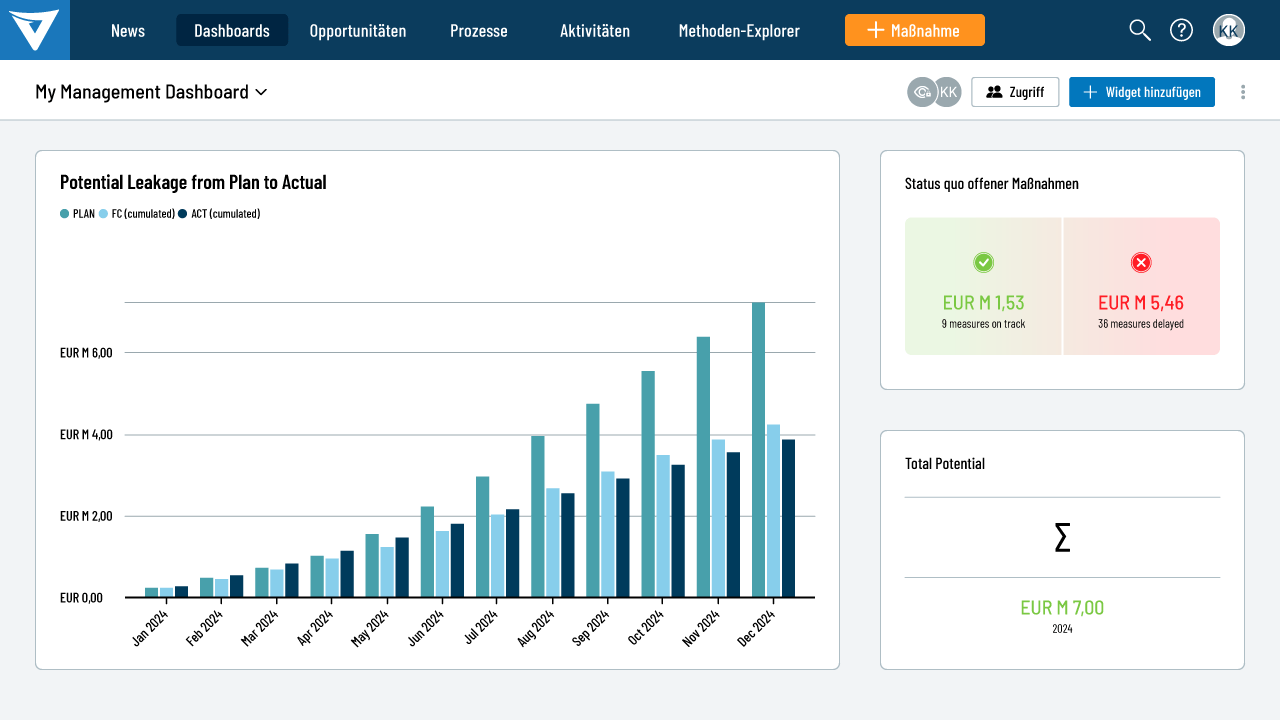1280x720 pixels.
Task: Toggle the PLAN series in chart legend
Action: tap(78, 213)
